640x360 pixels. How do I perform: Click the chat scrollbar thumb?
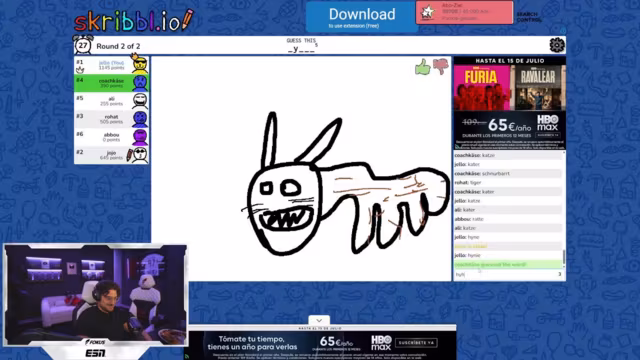[x=564, y=257]
